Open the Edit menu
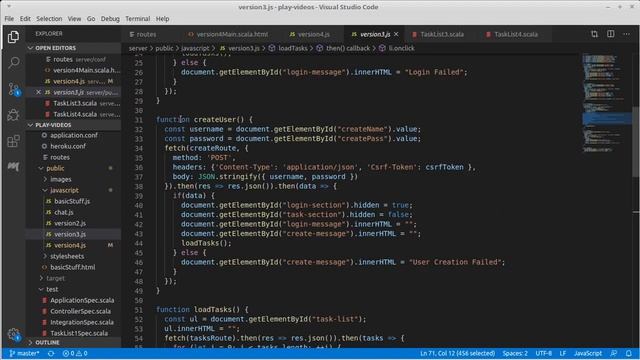The image size is (640, 360). pos(25,19)
